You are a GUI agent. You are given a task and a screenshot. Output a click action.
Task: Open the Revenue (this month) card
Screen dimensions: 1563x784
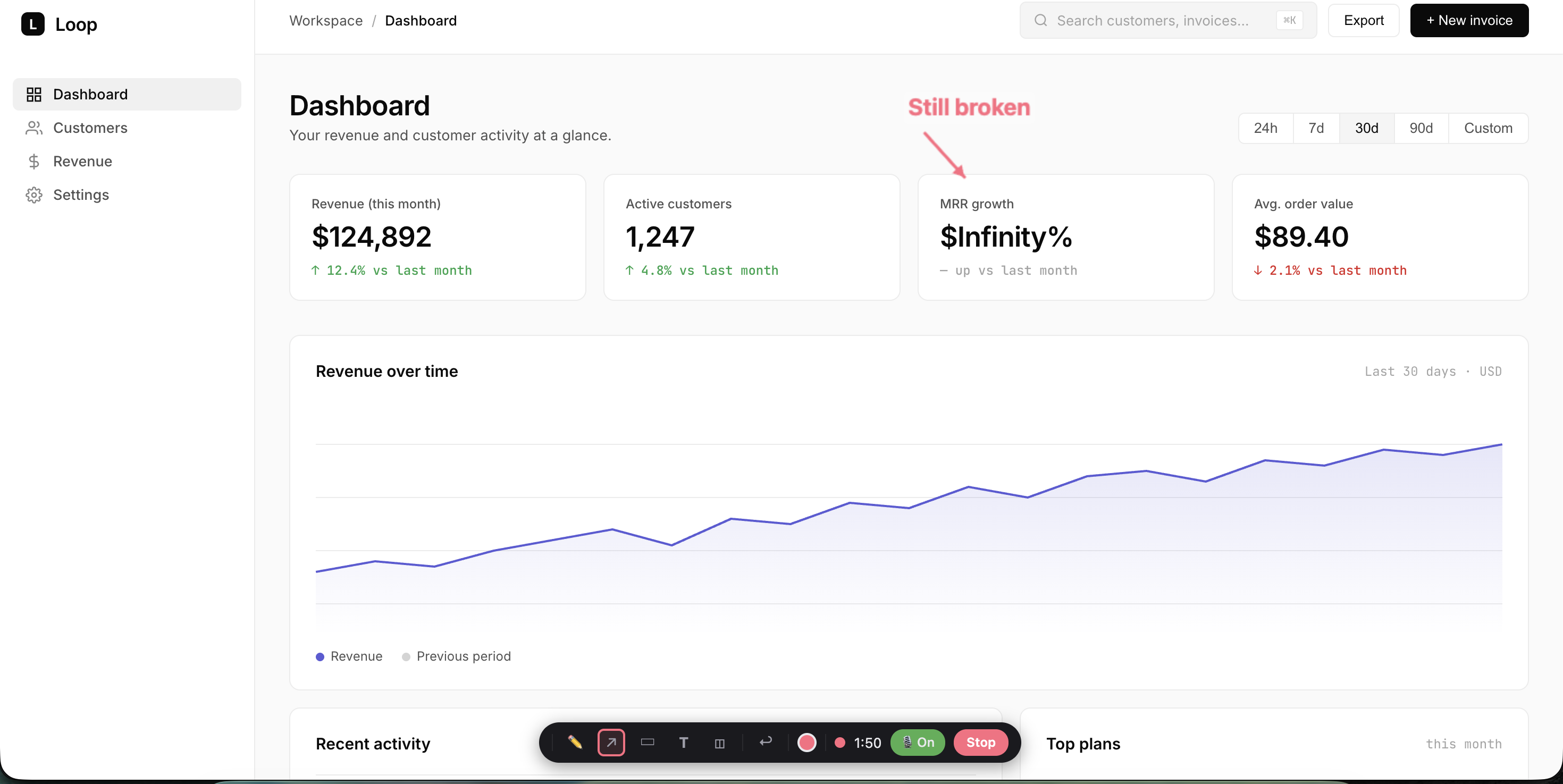[x=438, y=237]
